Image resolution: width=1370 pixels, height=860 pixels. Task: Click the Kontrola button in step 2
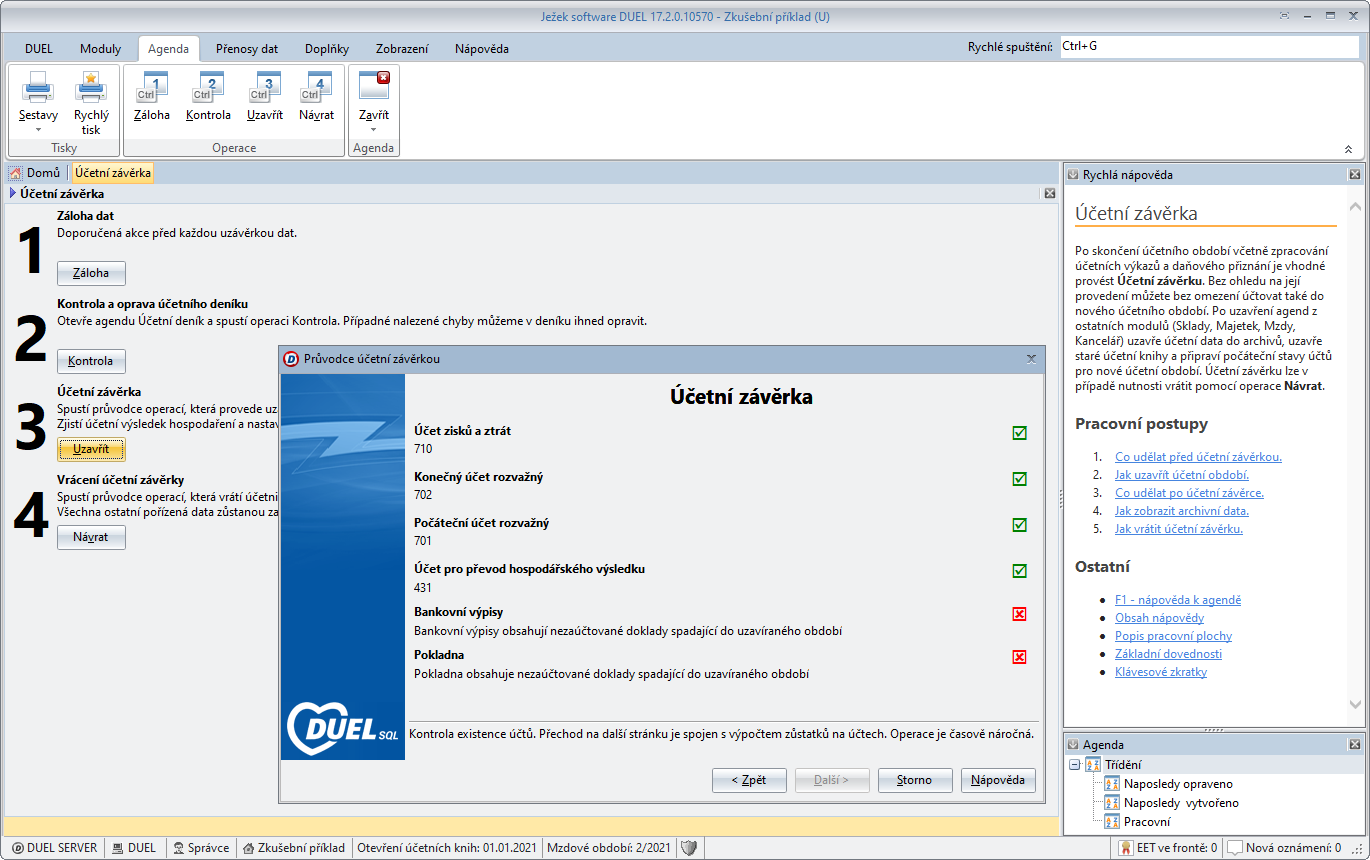coord(91,361)
